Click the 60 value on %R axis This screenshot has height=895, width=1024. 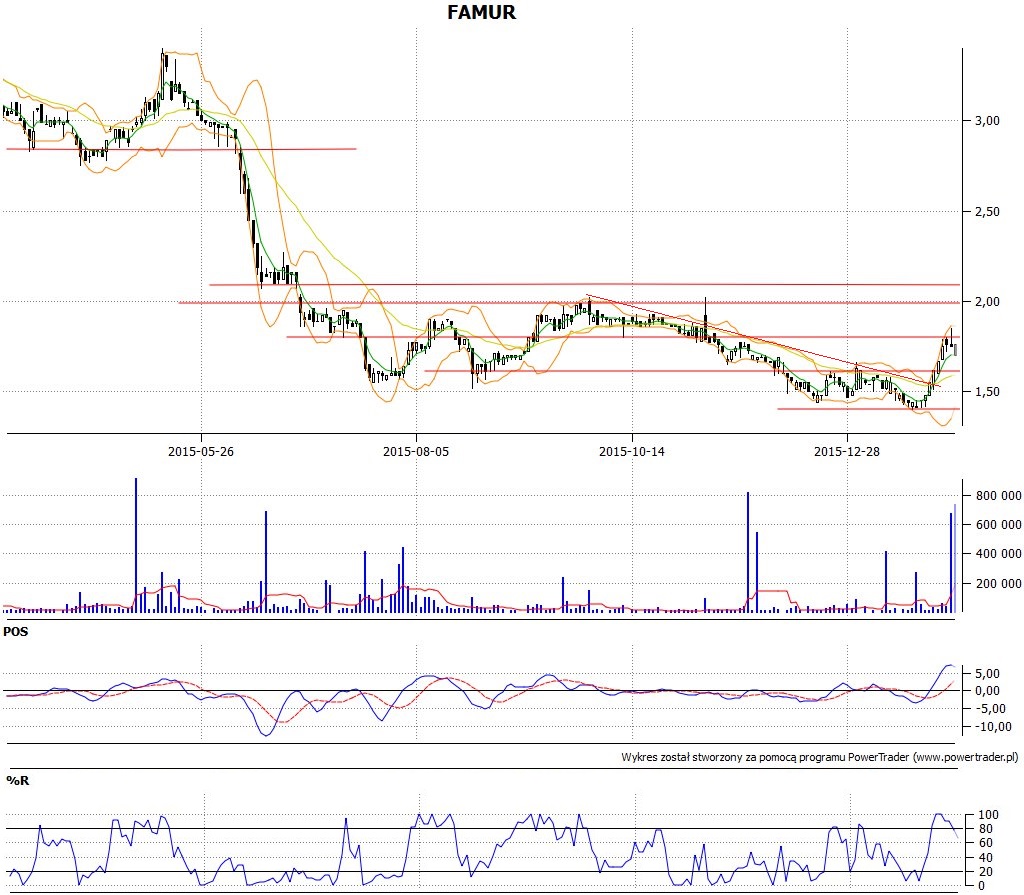(x=985, y=843)
